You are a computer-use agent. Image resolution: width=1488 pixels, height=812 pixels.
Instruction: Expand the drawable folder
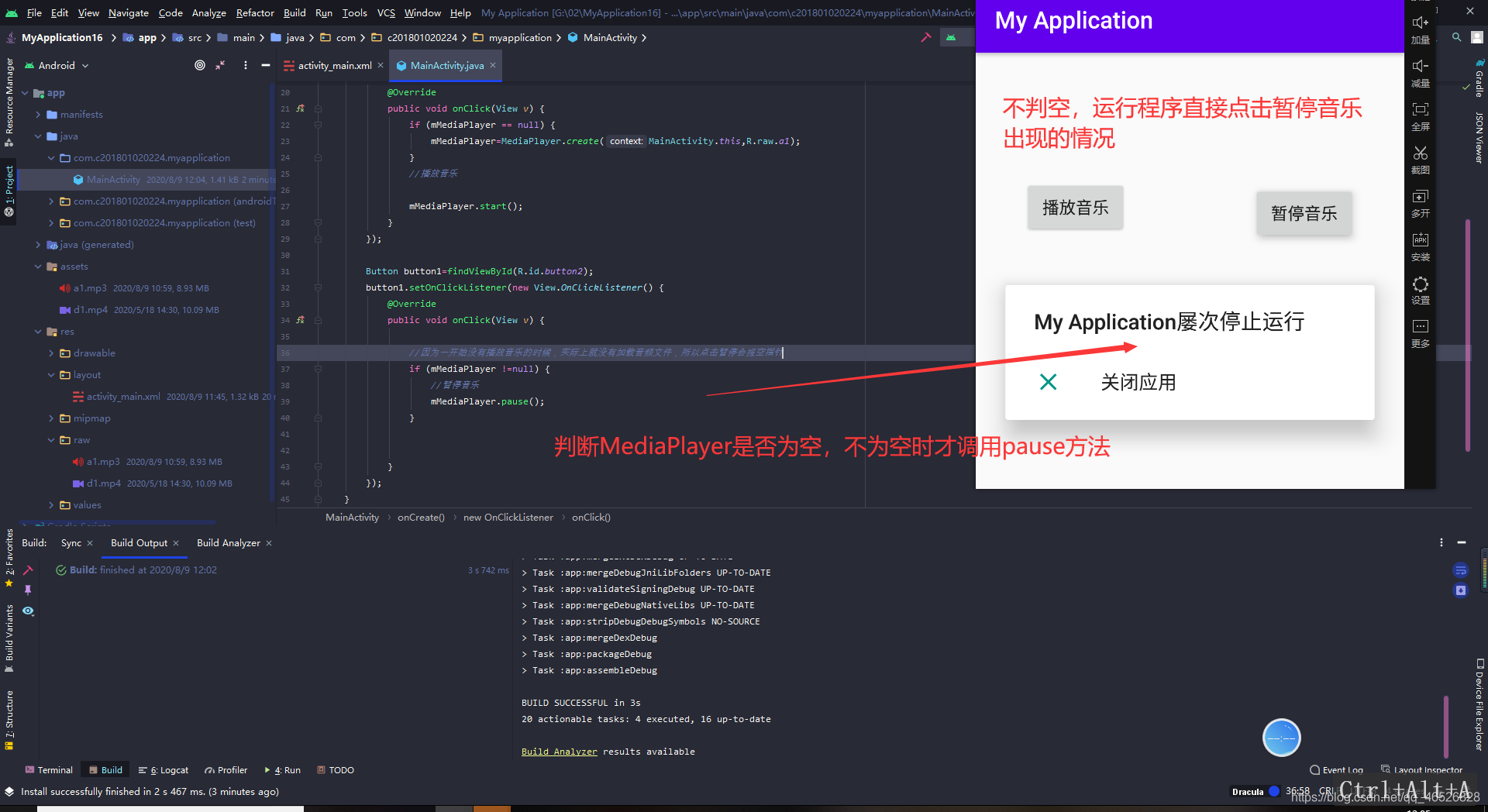click(51, 353)
